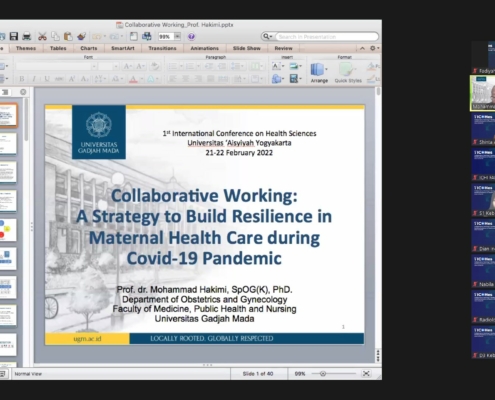Open the Themes ribbon tab
The width and height of the screenshot is (495, 400).
(x=26, y=48)
